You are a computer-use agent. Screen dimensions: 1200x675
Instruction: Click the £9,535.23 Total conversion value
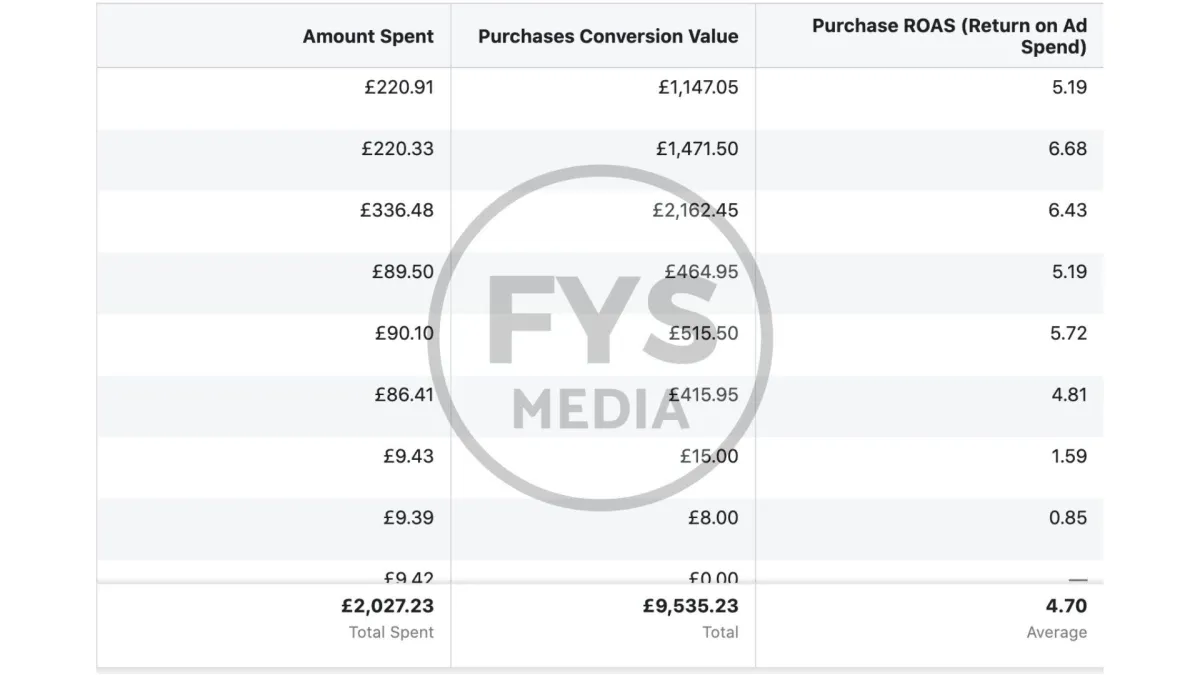point(691,607)
